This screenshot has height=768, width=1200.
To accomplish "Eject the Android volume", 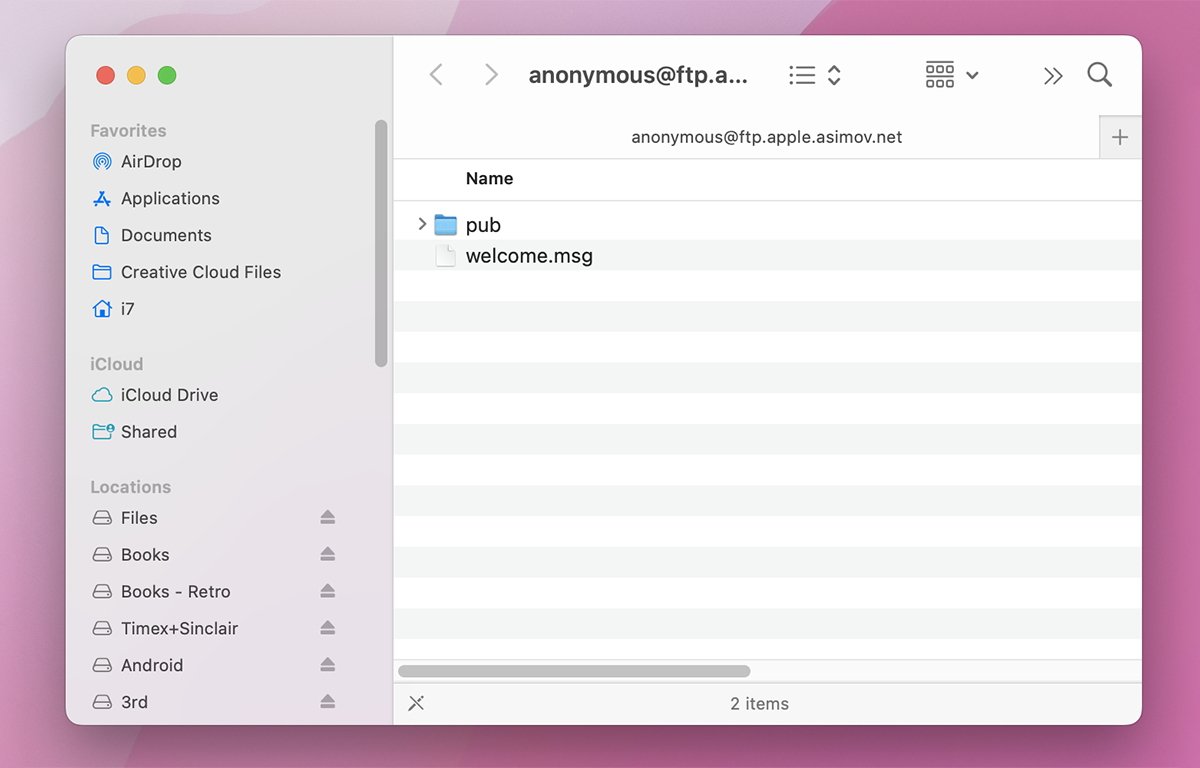I will pos(328,664).
